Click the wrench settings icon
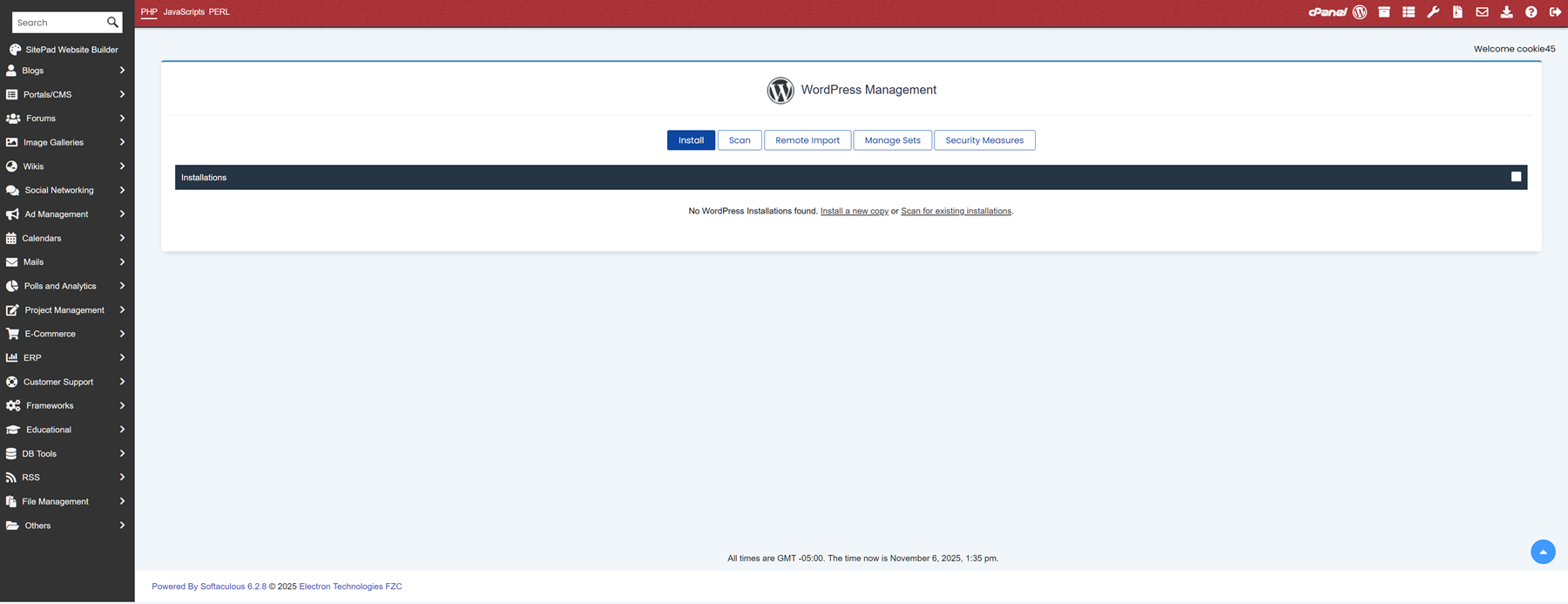 [1433, 12]
